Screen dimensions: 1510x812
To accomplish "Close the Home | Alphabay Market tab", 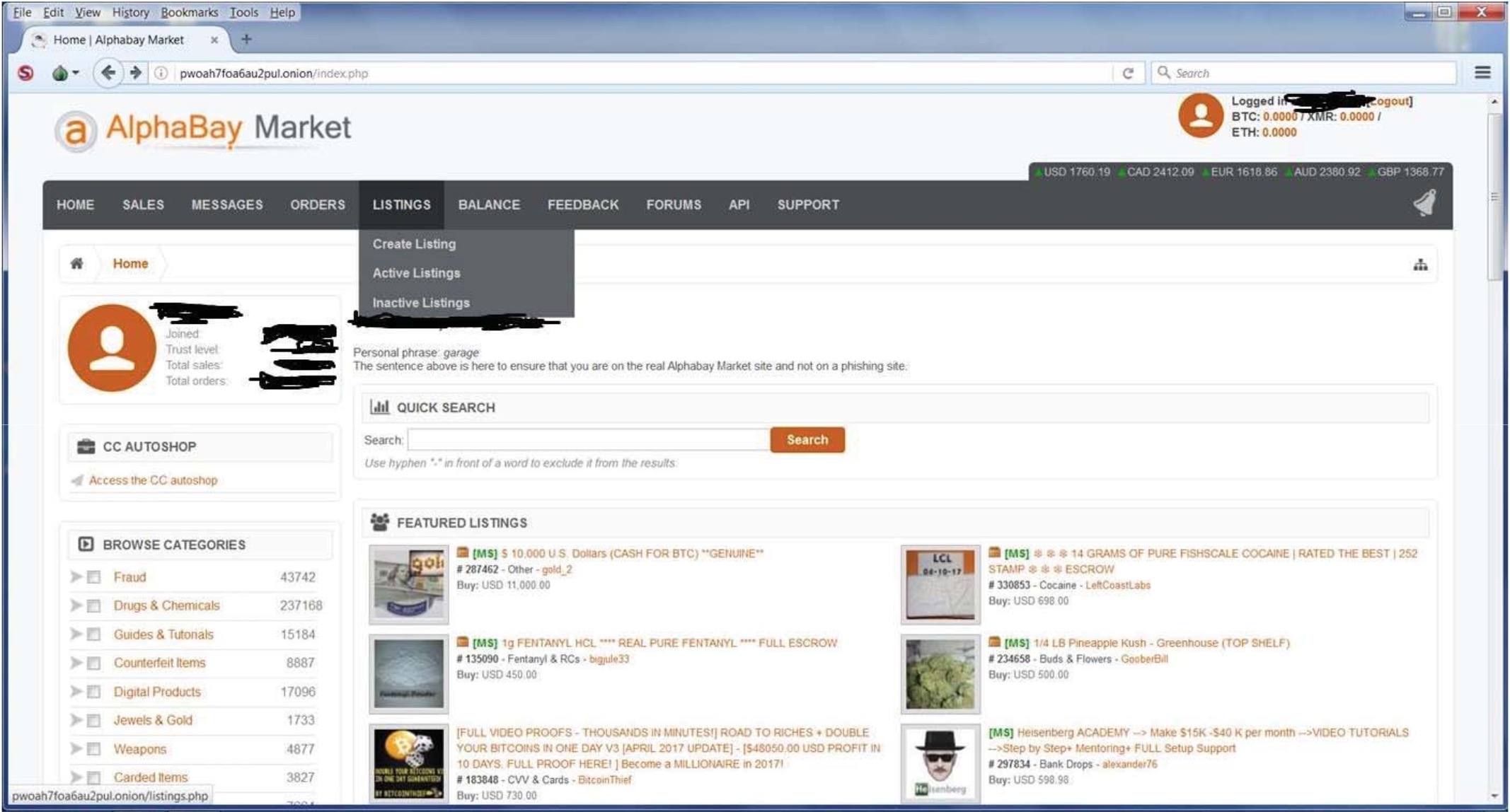I will click(214, 40).
